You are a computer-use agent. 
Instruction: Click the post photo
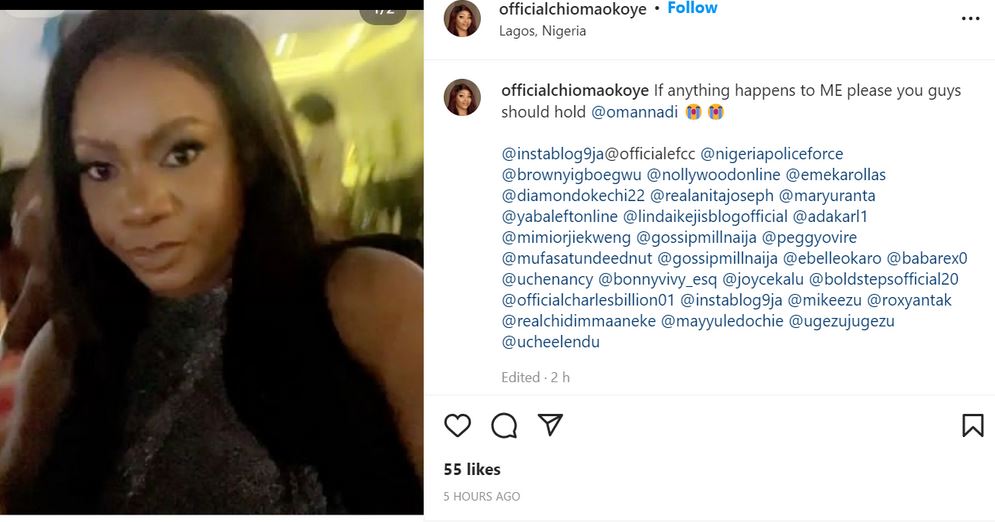click(x=212, y=260)
